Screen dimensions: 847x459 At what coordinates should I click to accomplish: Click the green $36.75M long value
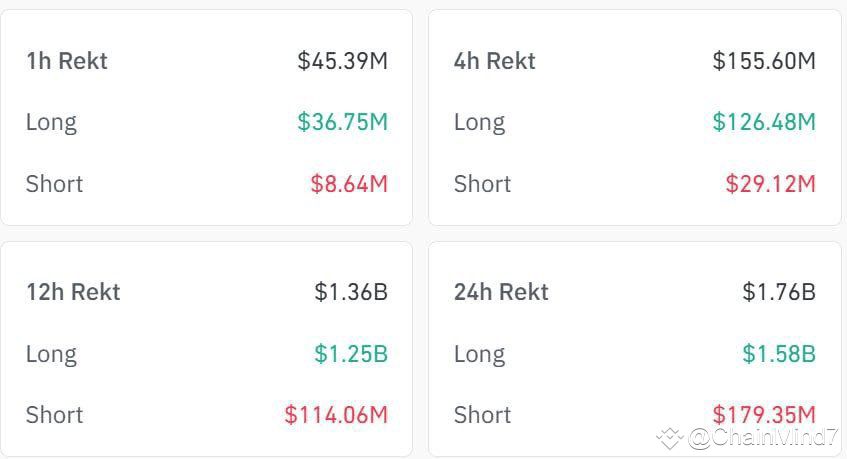pos(342,122)
